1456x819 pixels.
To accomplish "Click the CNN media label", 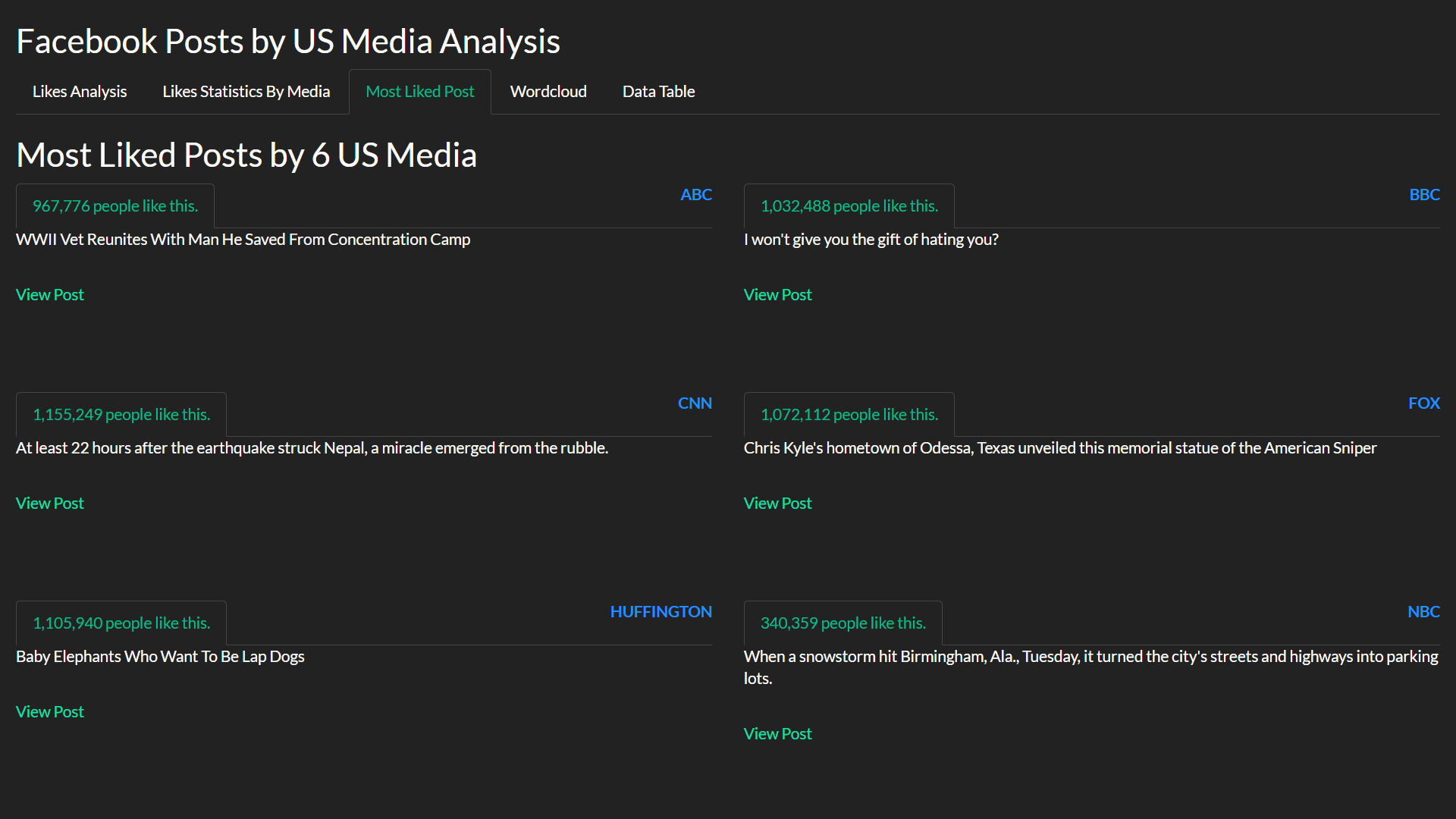I will tap(695, 403).
